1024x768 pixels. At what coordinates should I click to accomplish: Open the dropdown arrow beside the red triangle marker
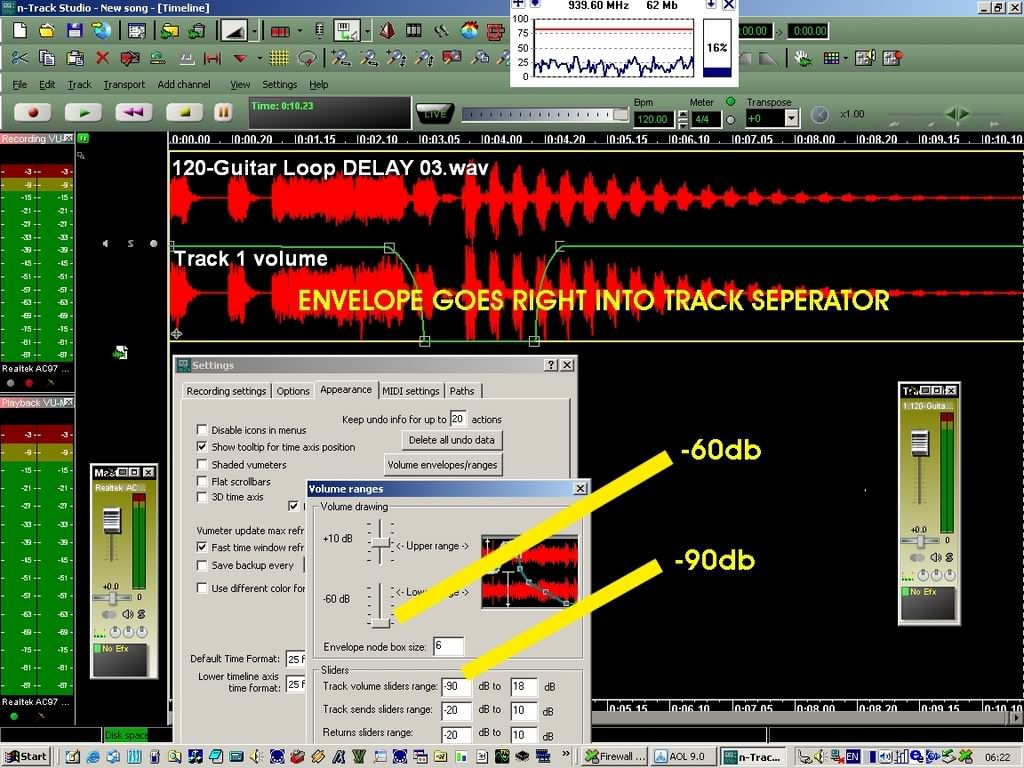pyautogui.click(x=259, y=58)
